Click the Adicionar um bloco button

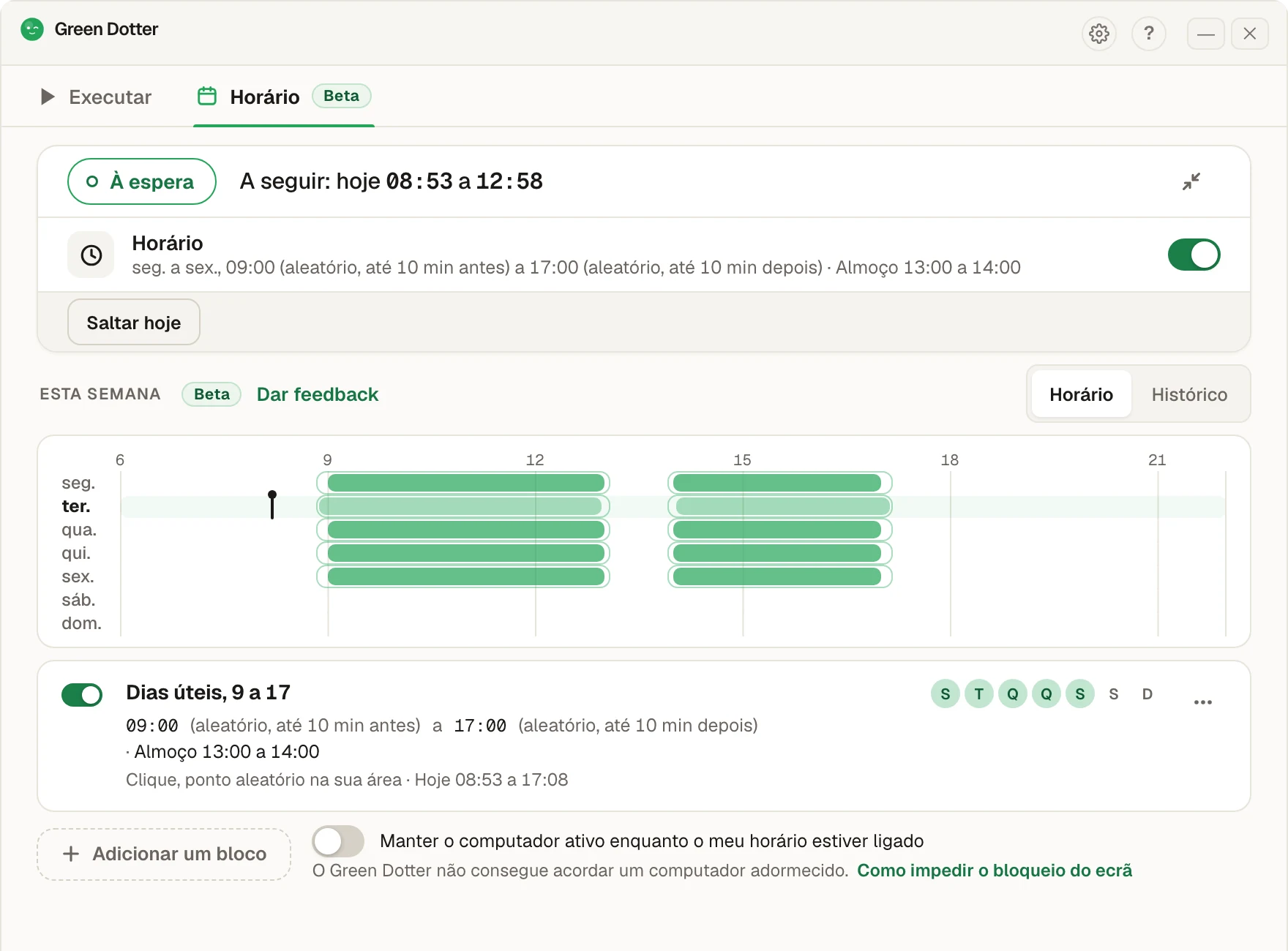coord(164,854)
